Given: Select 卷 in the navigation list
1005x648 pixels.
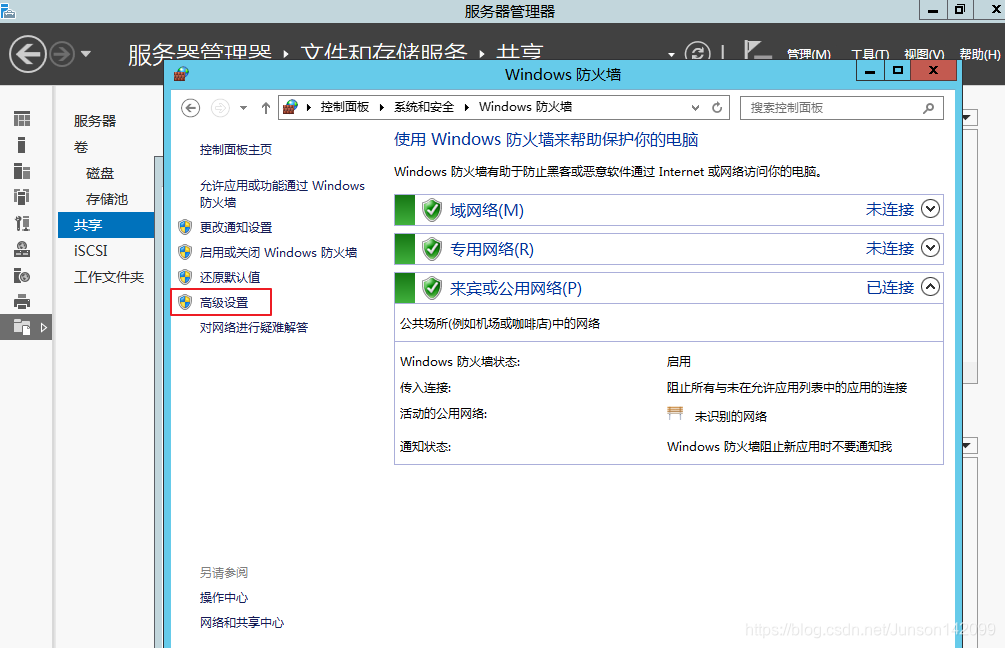Looking at the screenshot, I should [x=81, y=147].
